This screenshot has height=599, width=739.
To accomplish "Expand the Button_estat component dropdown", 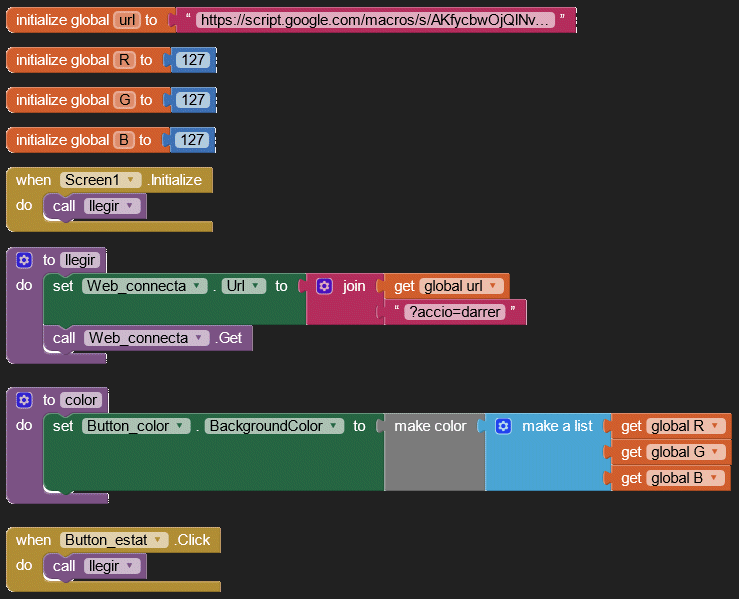I will pyautogui.click(x=159, y=540).
